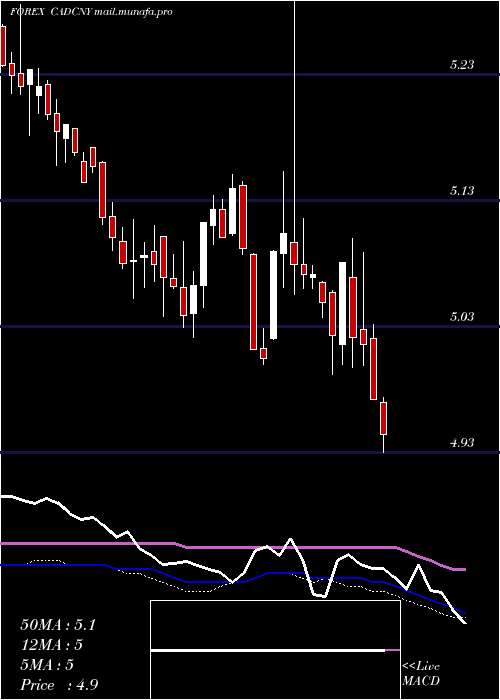Click the 5.13 price level label
The height and width of the screenshot is (700, 500).
point(462,191)
